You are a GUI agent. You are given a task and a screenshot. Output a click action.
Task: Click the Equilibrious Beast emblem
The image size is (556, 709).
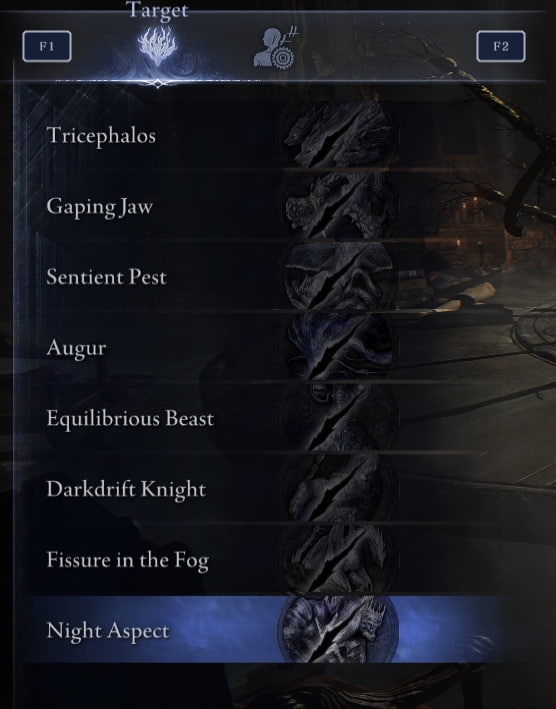338,417
